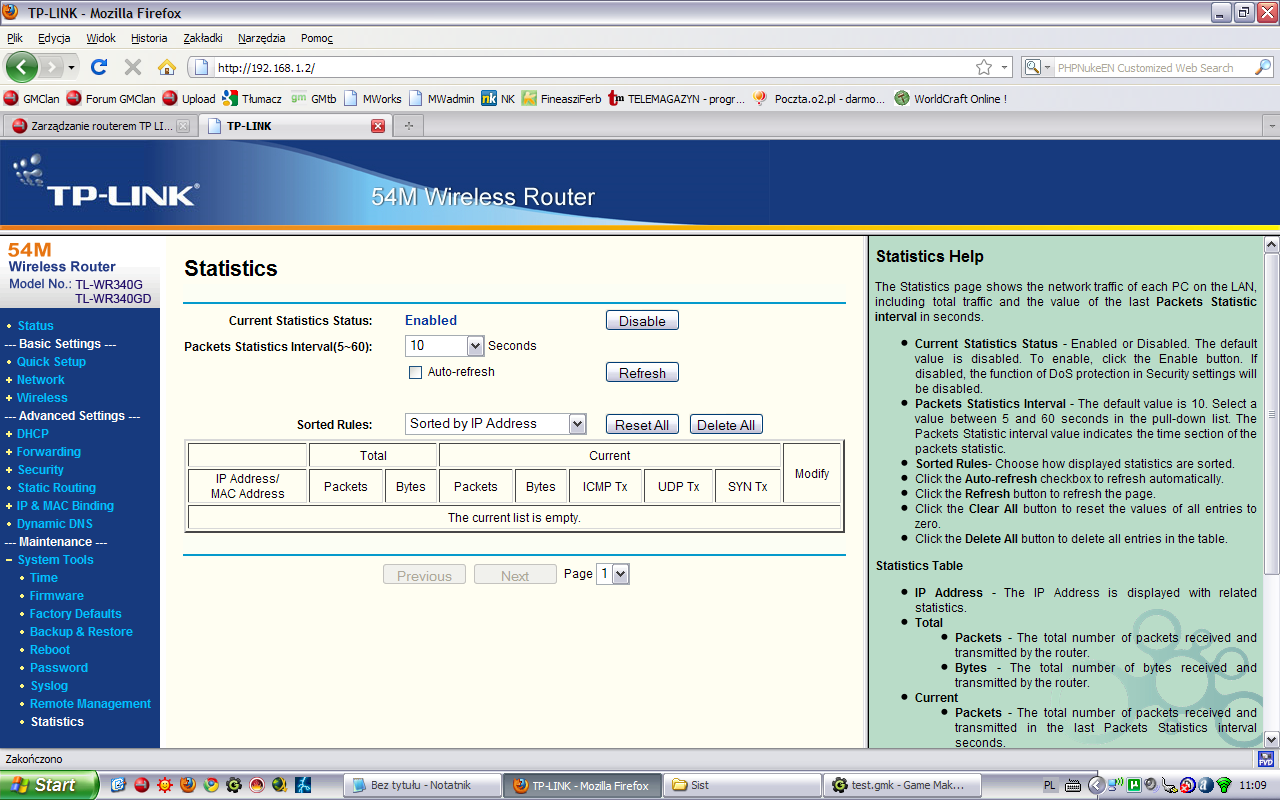The height and width of the screenshot is (800, 1280).
Task: Enable the Auto-refresh checkbox
Action: click(415, 372)
